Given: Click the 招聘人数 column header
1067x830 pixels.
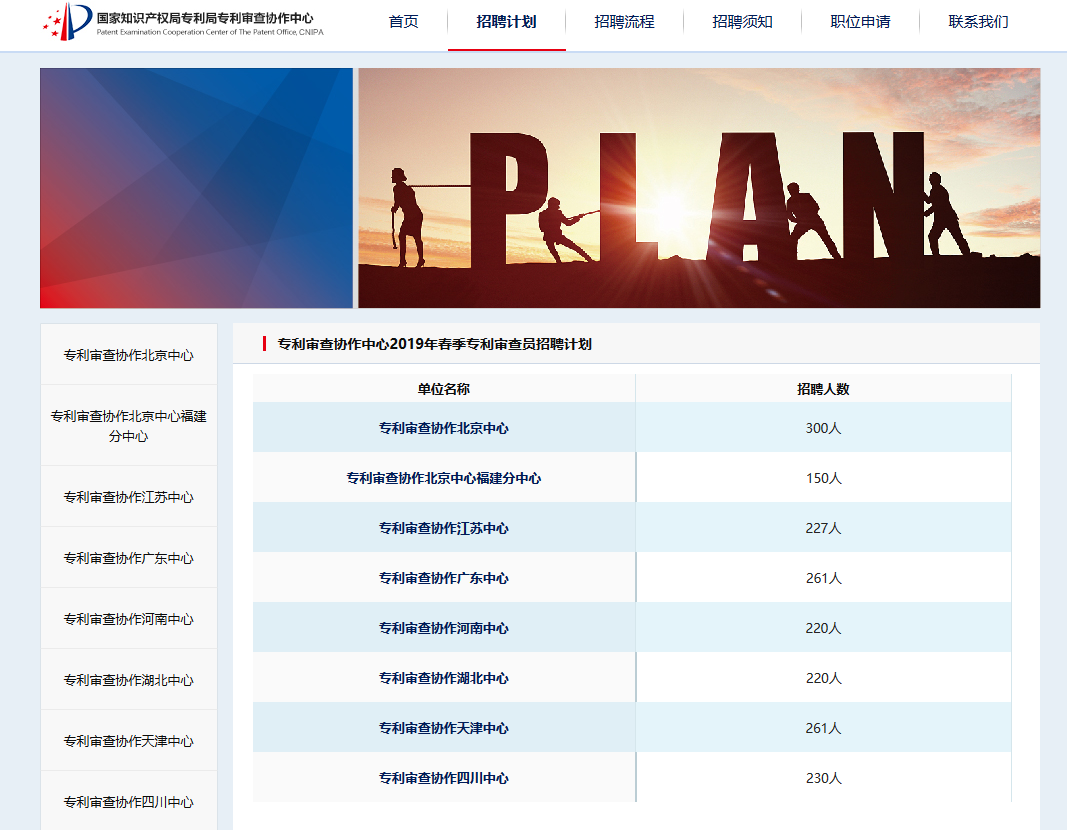Looking at the screenshot, I should click(823, 389).
